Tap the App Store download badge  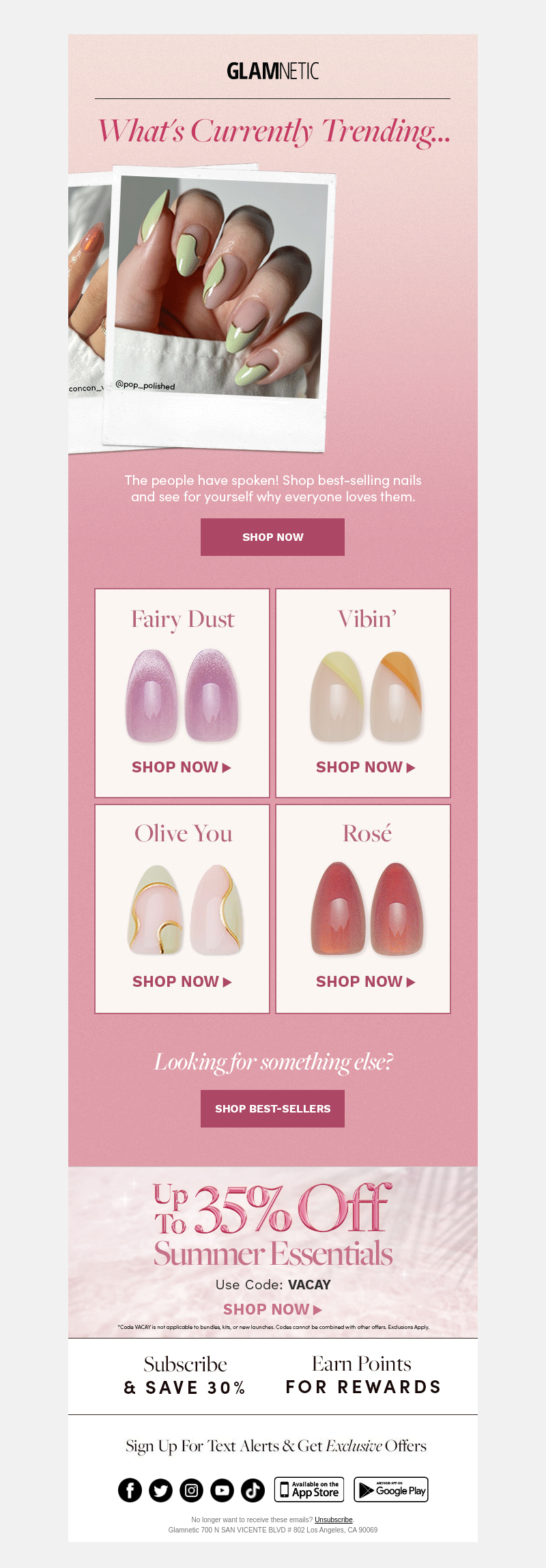[309, 1489]
